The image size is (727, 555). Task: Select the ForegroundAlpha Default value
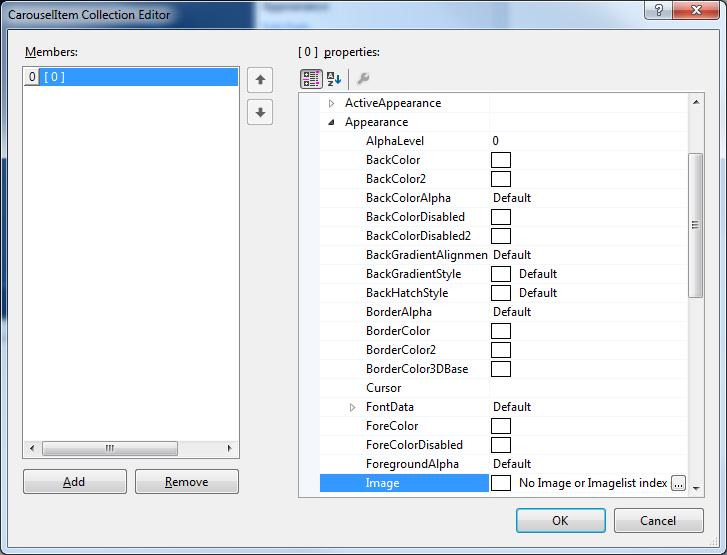pos(512,464)
